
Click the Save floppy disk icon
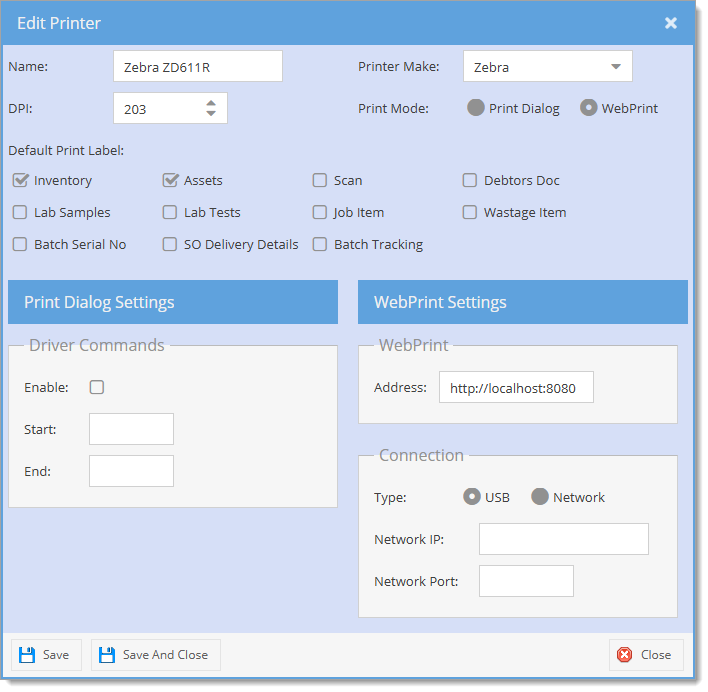click(27, 655)
